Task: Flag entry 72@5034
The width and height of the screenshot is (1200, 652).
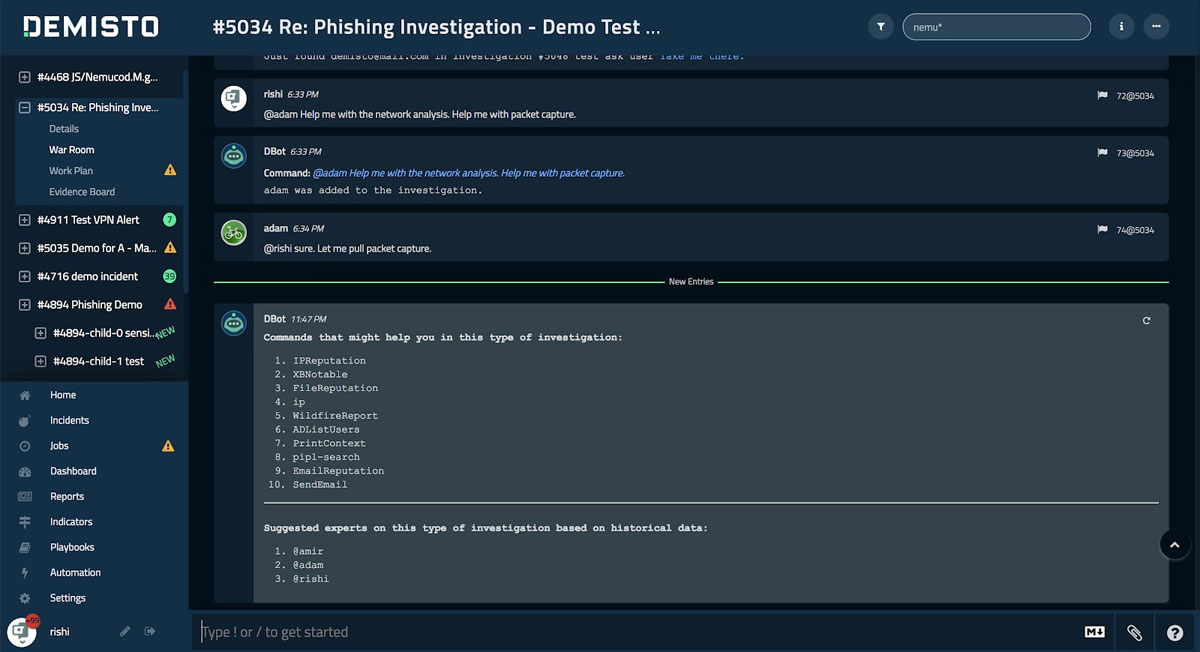Action: (x=1102, y=96)
